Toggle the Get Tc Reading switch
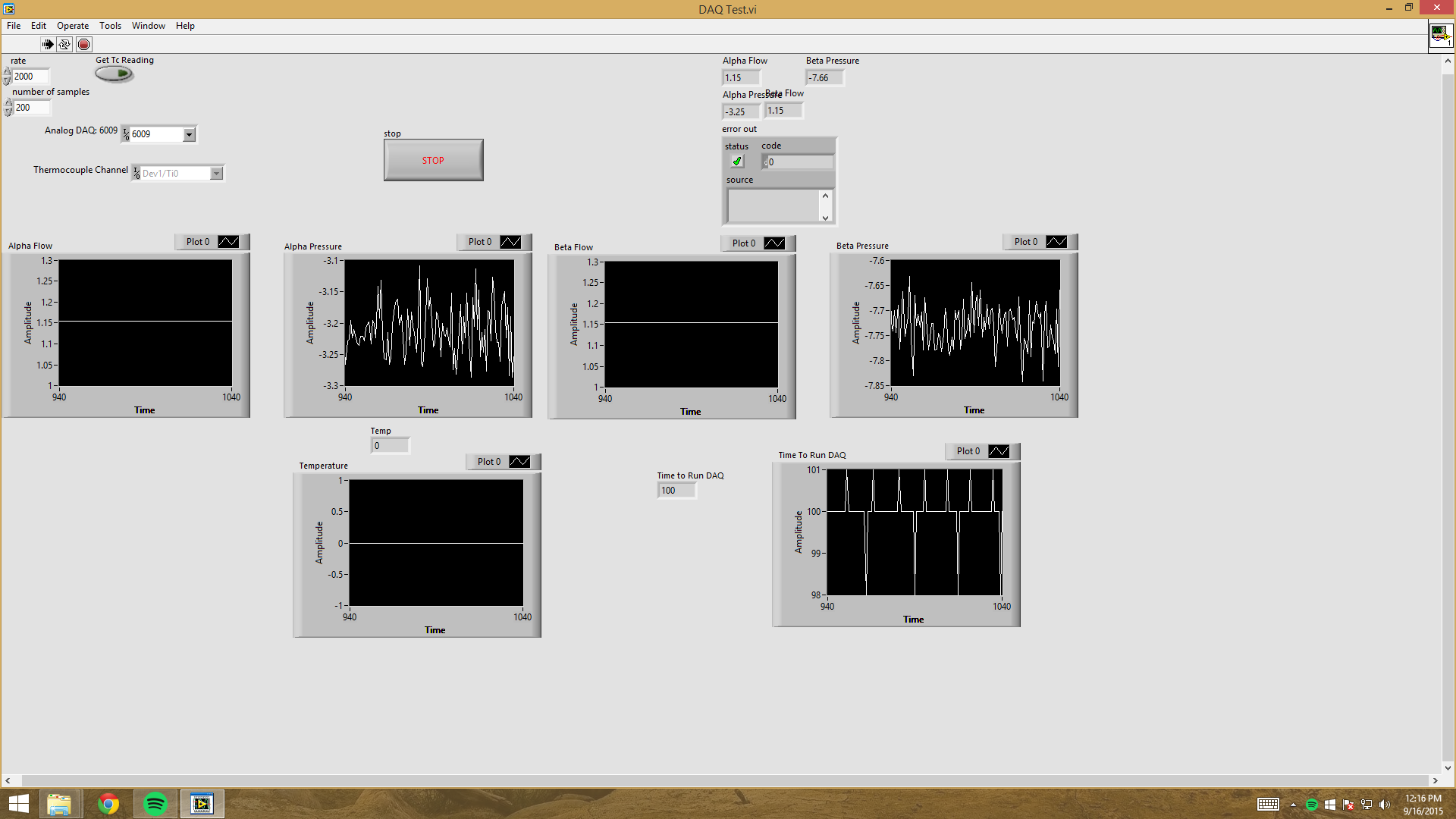1456x819 pixels. click(115, 74)
